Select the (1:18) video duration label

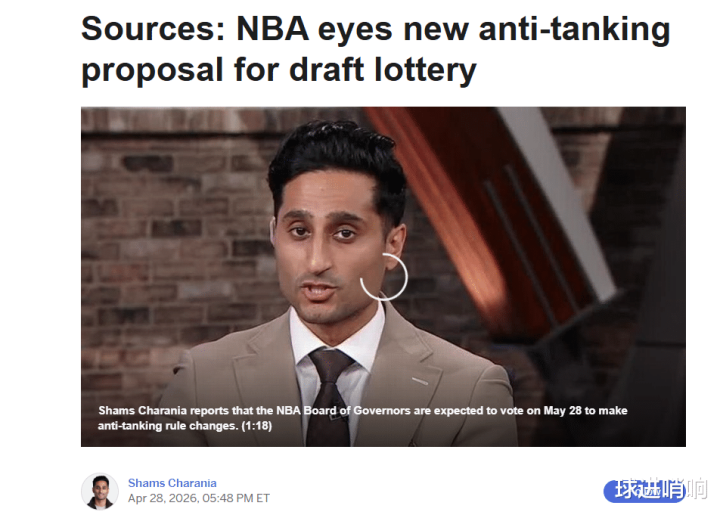coord(257,425)
